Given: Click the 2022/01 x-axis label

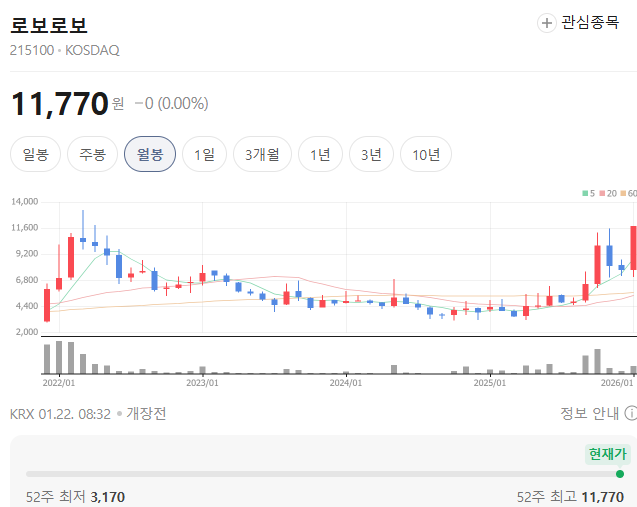Looking at the screenshot, I should coord(59,383).
